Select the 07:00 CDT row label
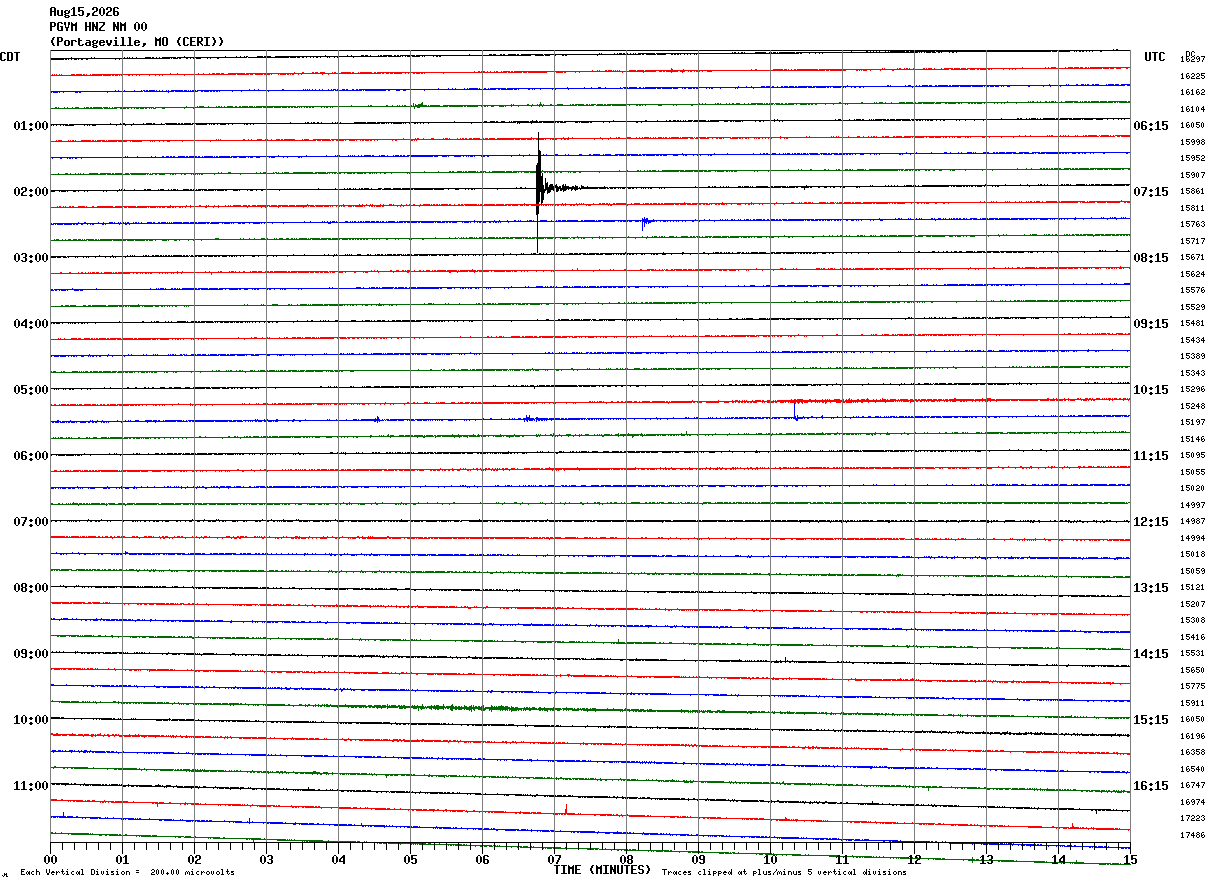Image resolution: width=1210 pixels, height=886 pixels. tap(31, 522)
